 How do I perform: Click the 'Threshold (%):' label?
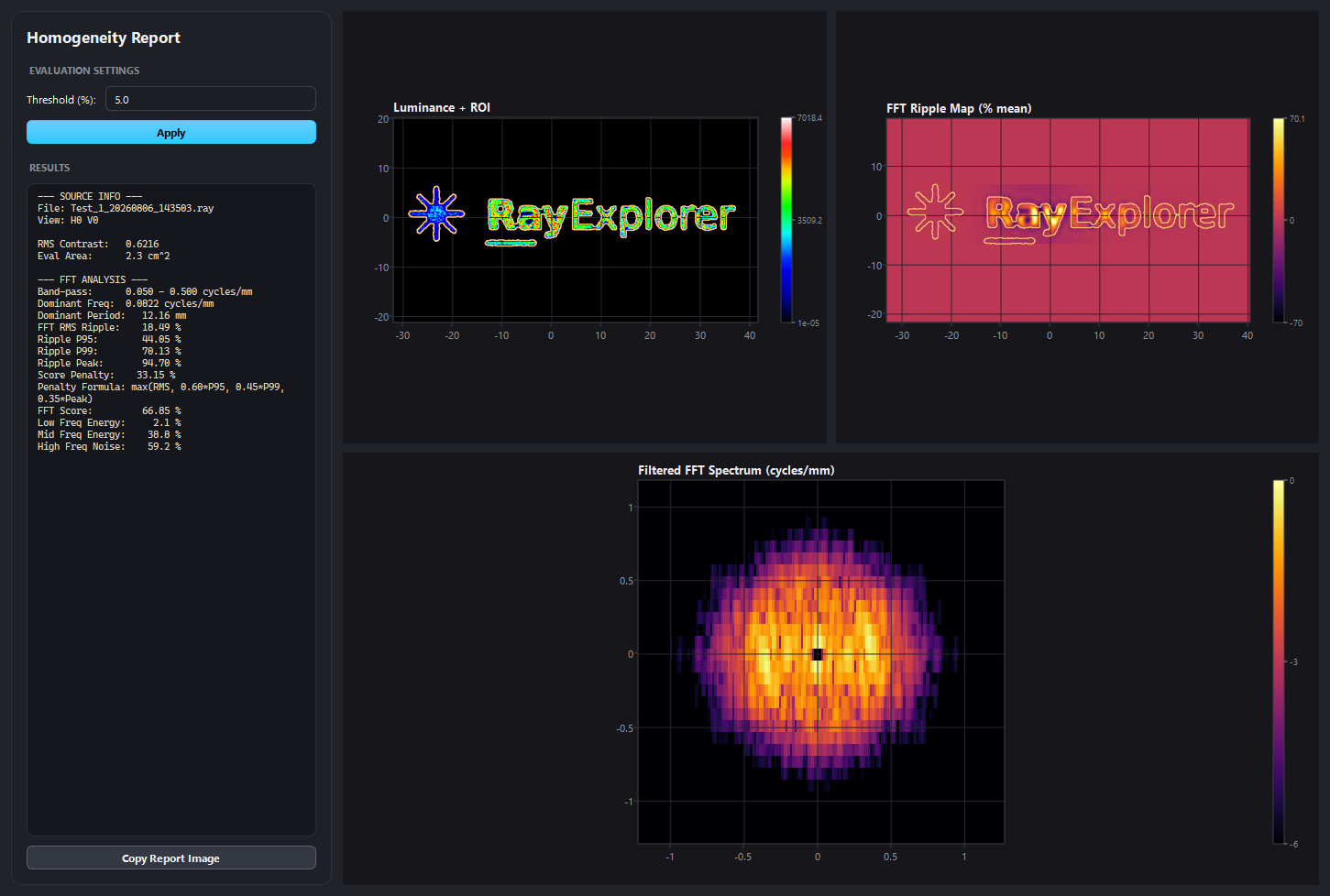point(61,100)
